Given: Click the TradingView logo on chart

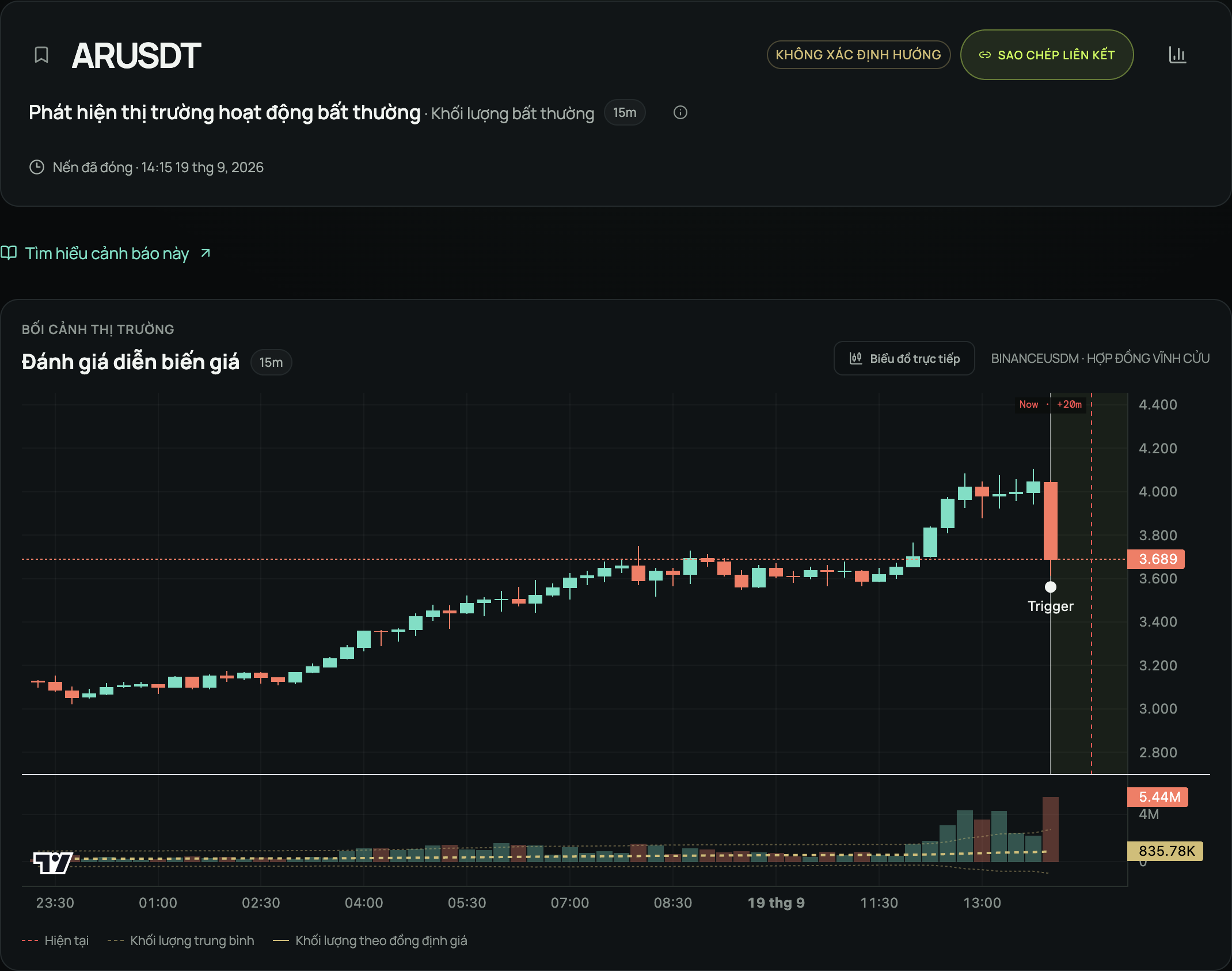Looking at the screenshot, I should pos(52,863).
